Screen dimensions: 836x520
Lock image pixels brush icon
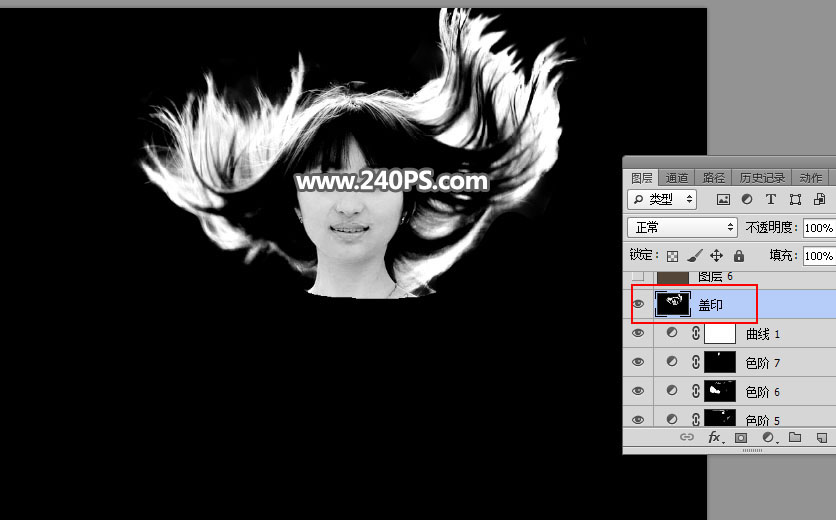[x=695, y=256]
